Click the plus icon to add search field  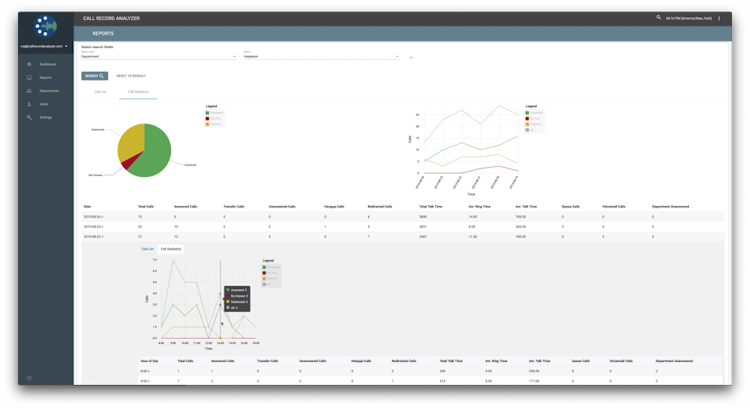coord(411,58)
